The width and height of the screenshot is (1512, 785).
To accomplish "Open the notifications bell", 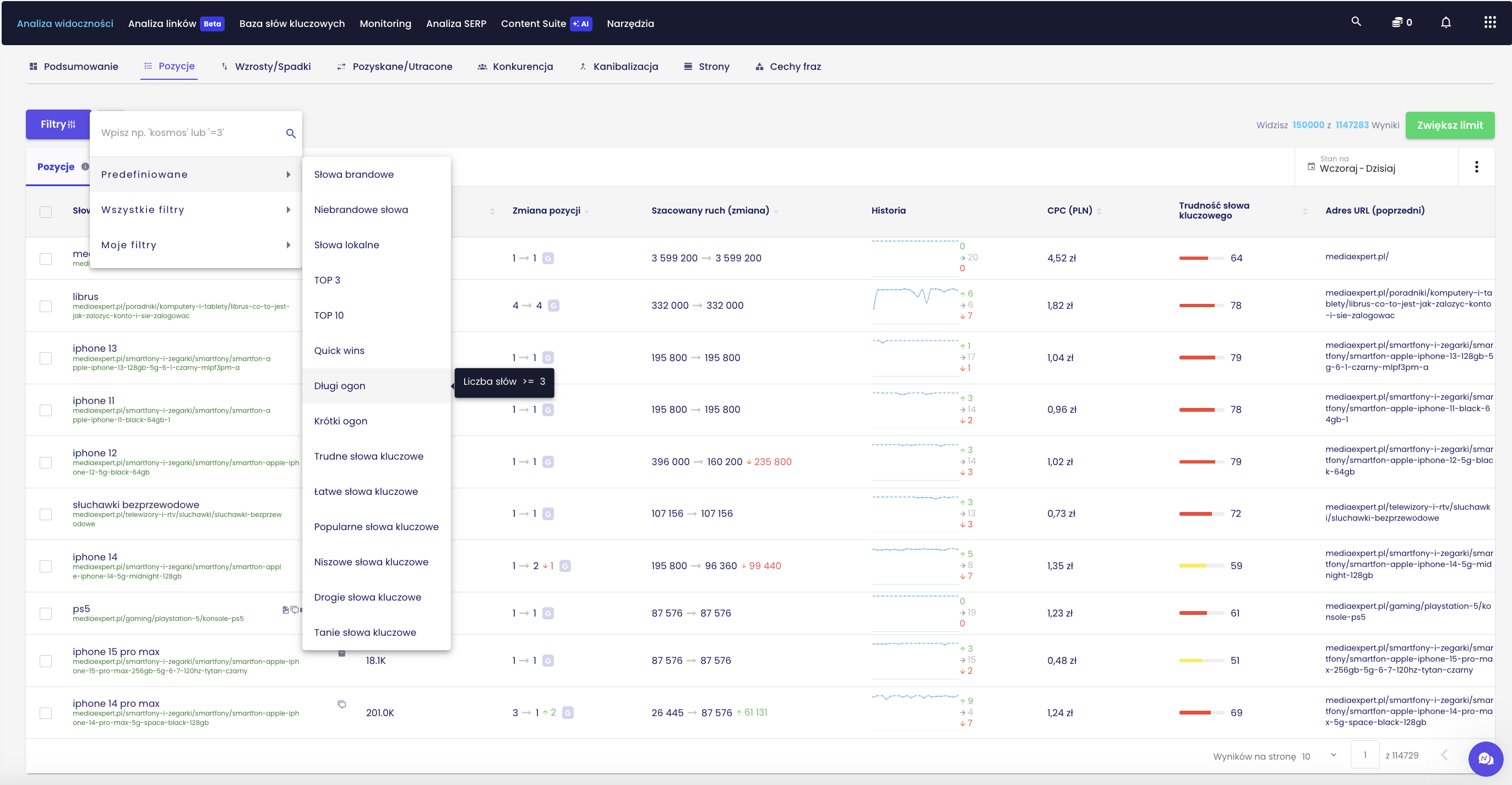I will coord(1446,22).
